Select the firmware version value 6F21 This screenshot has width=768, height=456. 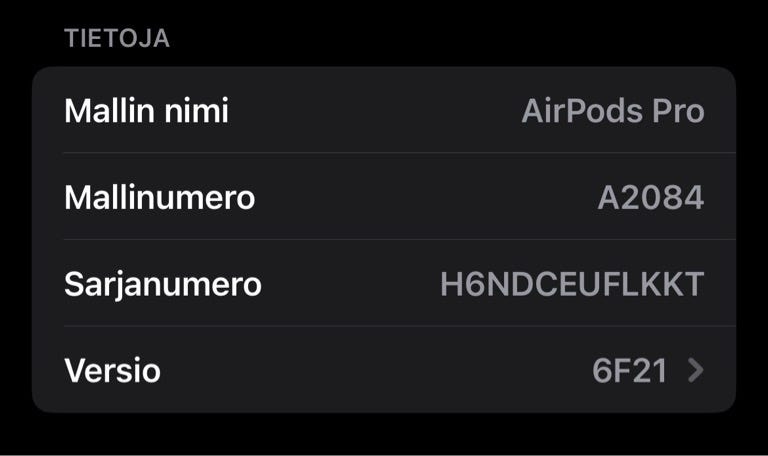(629, 371)
